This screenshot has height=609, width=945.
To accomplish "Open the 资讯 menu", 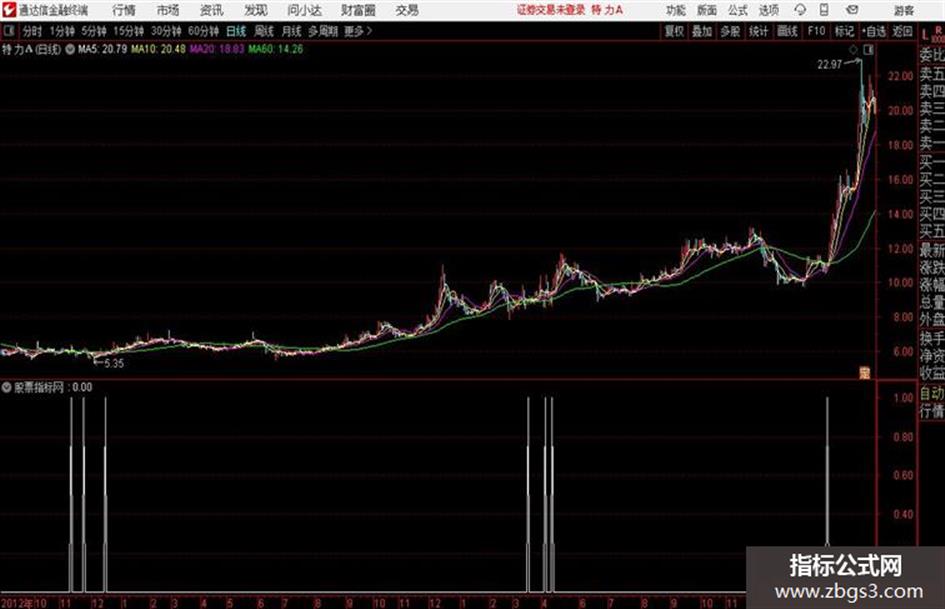I will [212, 10].
